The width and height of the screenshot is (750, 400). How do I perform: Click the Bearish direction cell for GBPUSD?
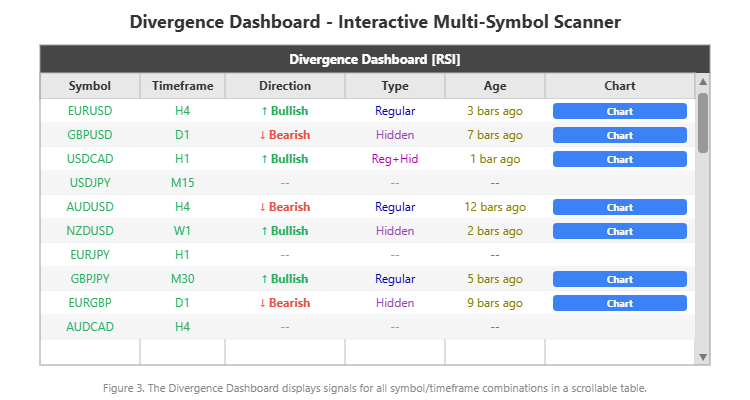click(284, 135)
